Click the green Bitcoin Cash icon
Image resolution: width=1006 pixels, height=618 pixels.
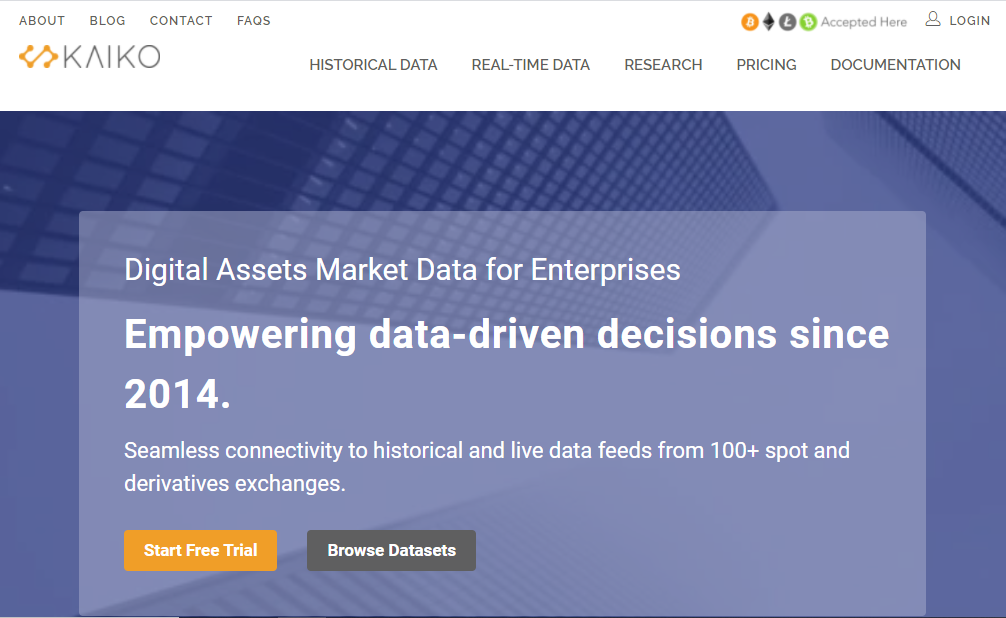806,21
